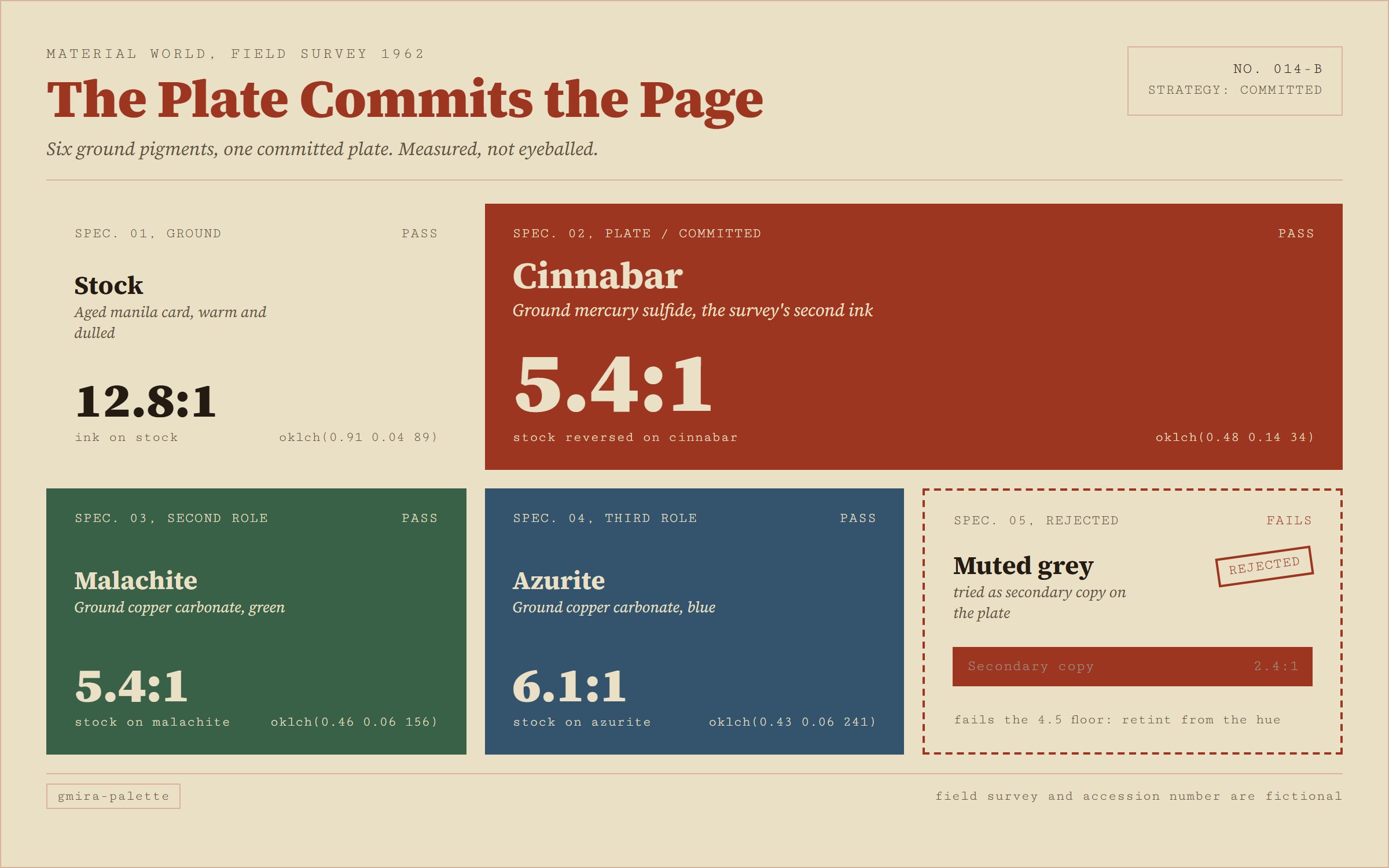Click the Cinnabar color plate card
The width and height of the screenshot is (1389, 868).
[913, 336]
